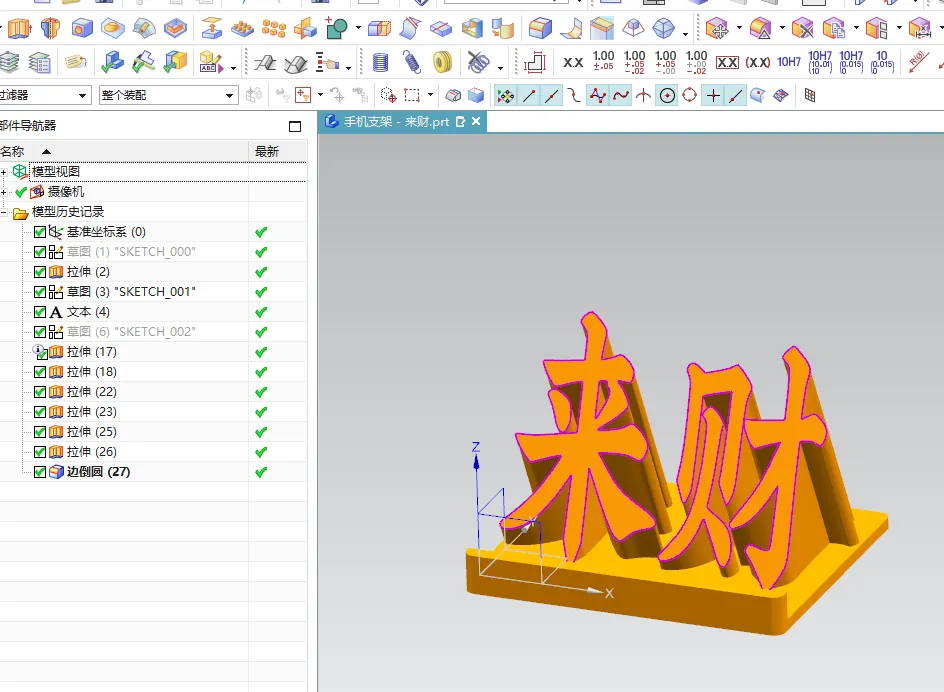The height and width of the screenshot is (692, 944).
Task: Toggle End Point snapping
Action: [529, 95]
